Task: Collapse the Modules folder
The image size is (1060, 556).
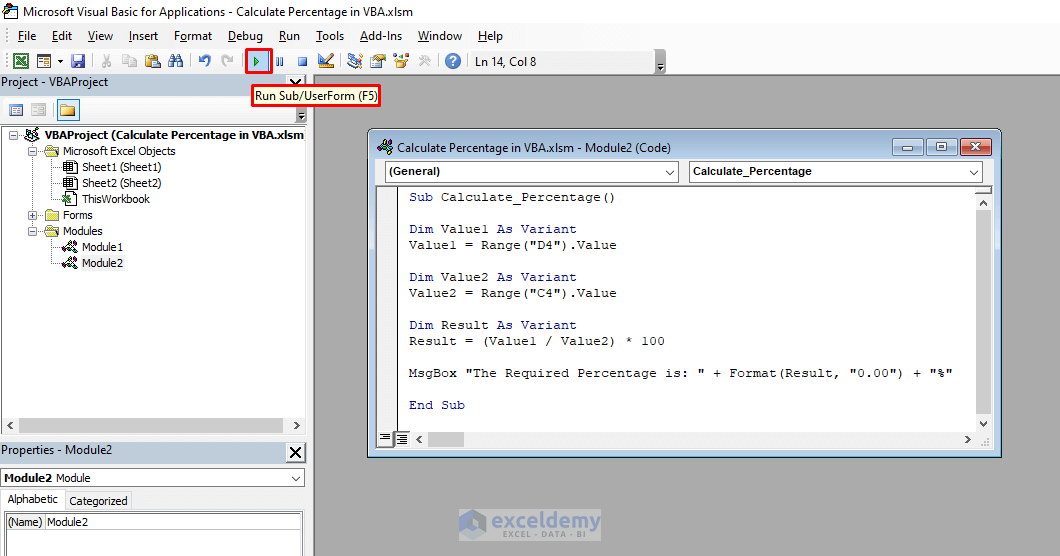Action: pos(32,231)
